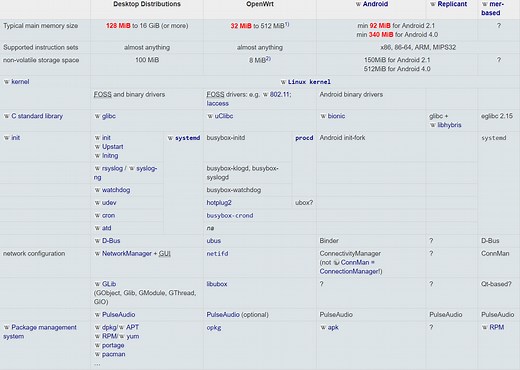Image resolution: width=520 pixels, height=370 pixels.
Task: Click the dpkg link
Action: (x=109, y=327)
